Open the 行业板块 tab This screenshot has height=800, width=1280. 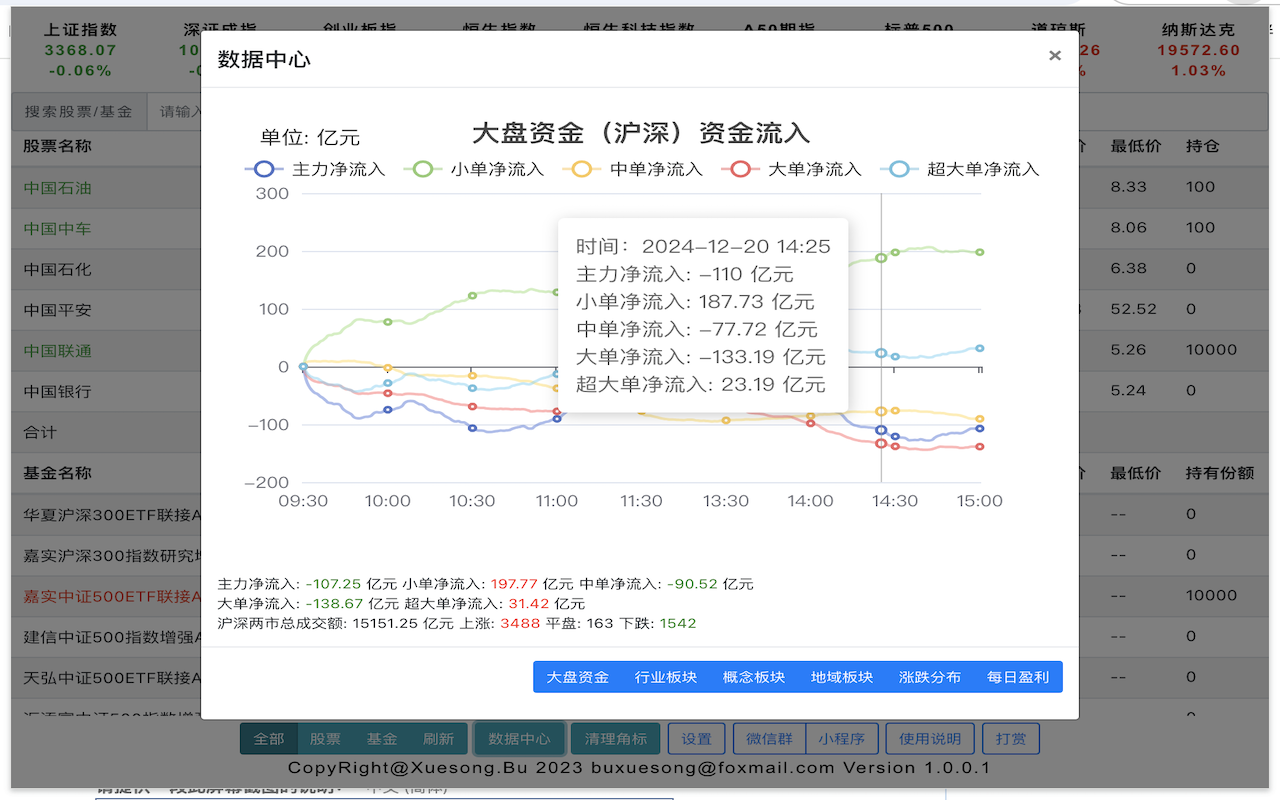666,677
